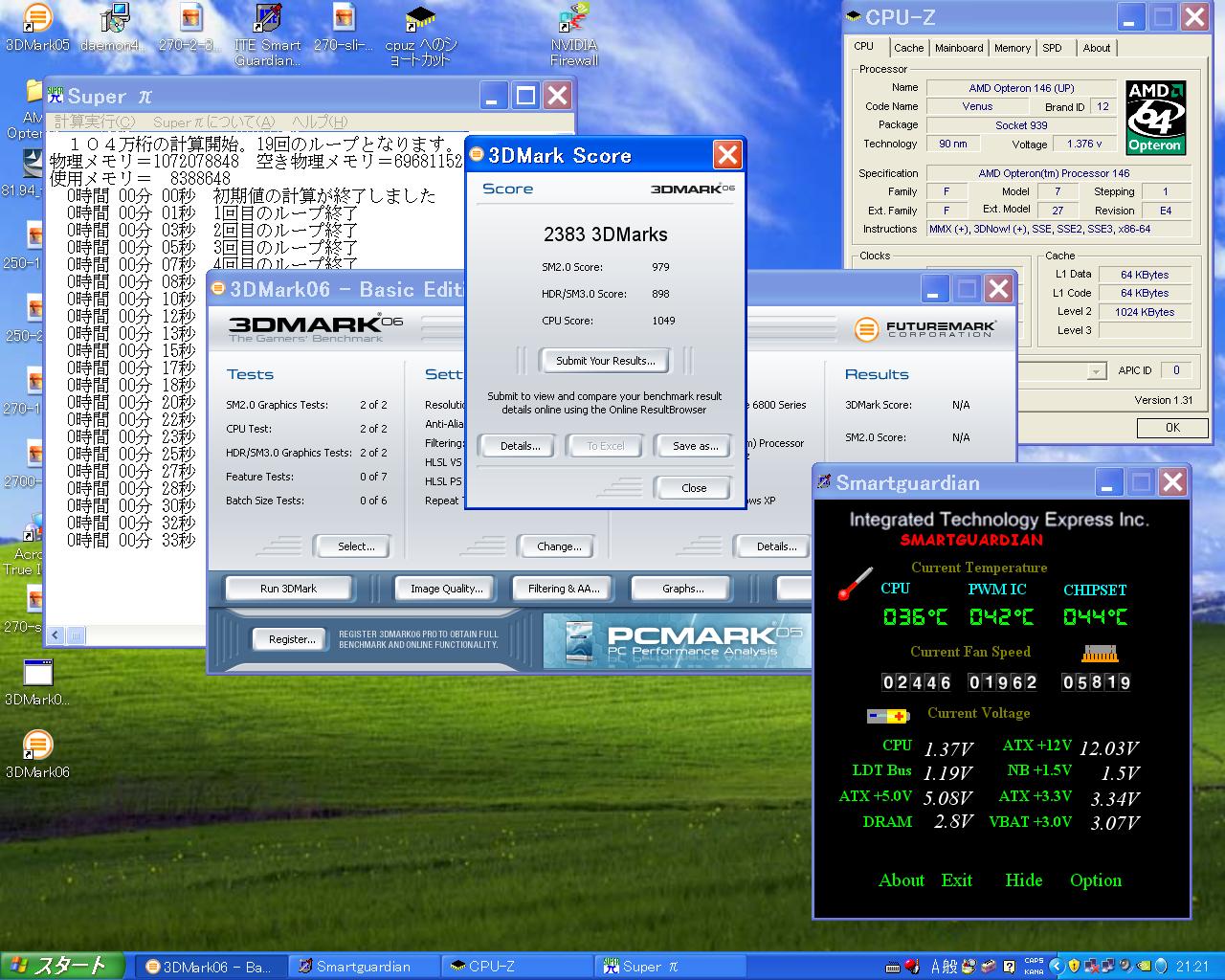Switch to Super Pi taskbar button
Screen dimensions: 1225x980
point(670,967)
